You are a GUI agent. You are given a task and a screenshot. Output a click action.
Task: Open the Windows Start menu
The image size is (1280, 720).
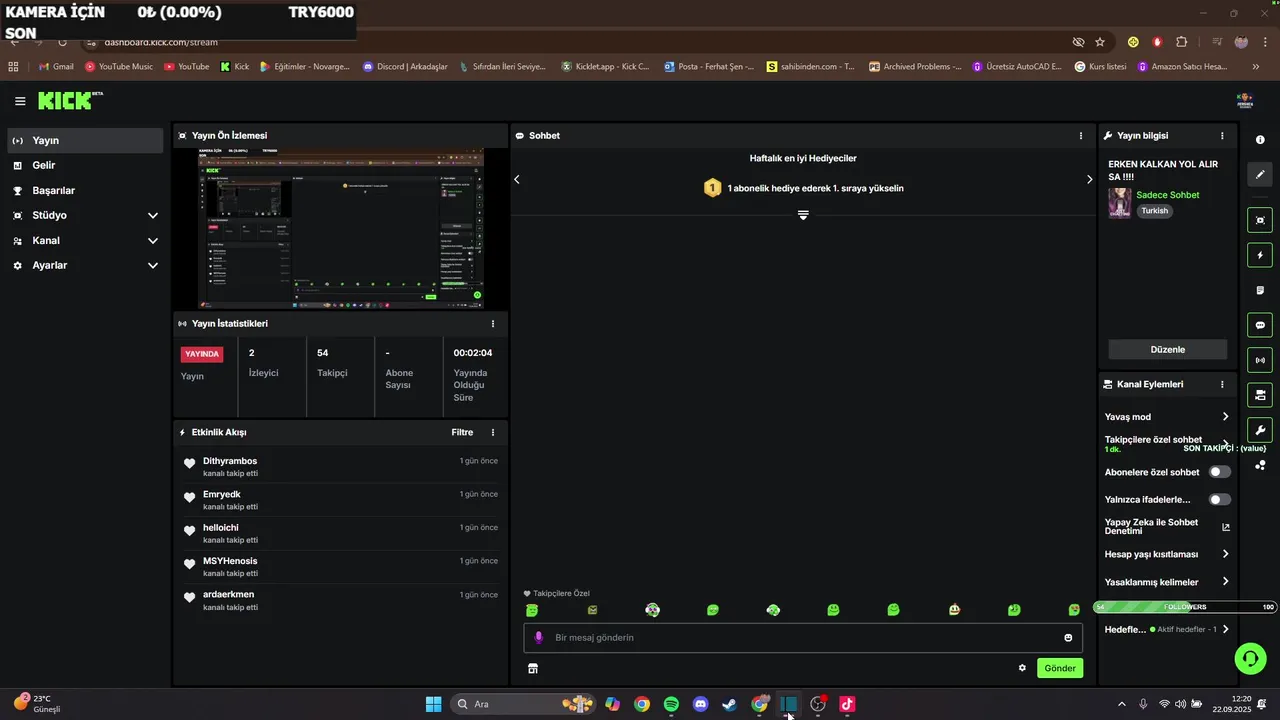pyautogui.click(x=434, y=704)
